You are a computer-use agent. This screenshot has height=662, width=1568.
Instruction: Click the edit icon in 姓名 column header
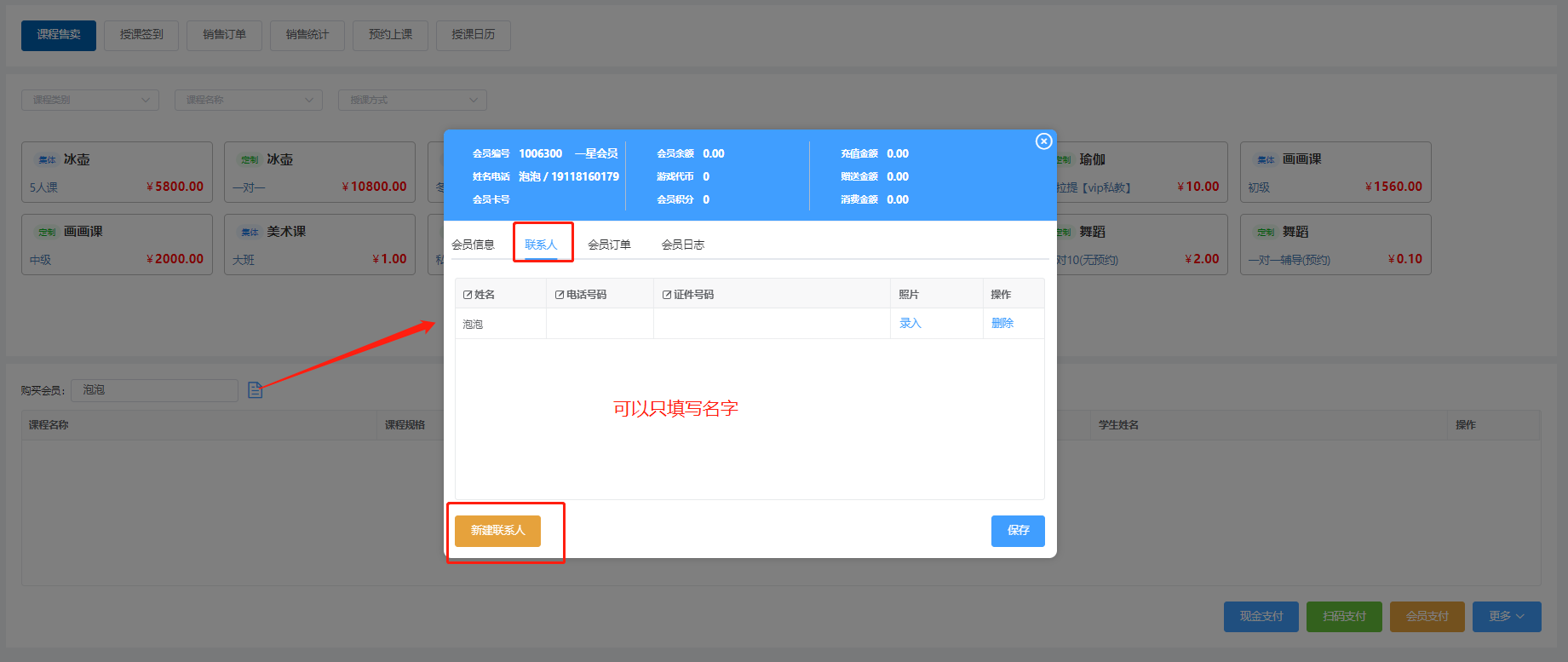[468, 295]
